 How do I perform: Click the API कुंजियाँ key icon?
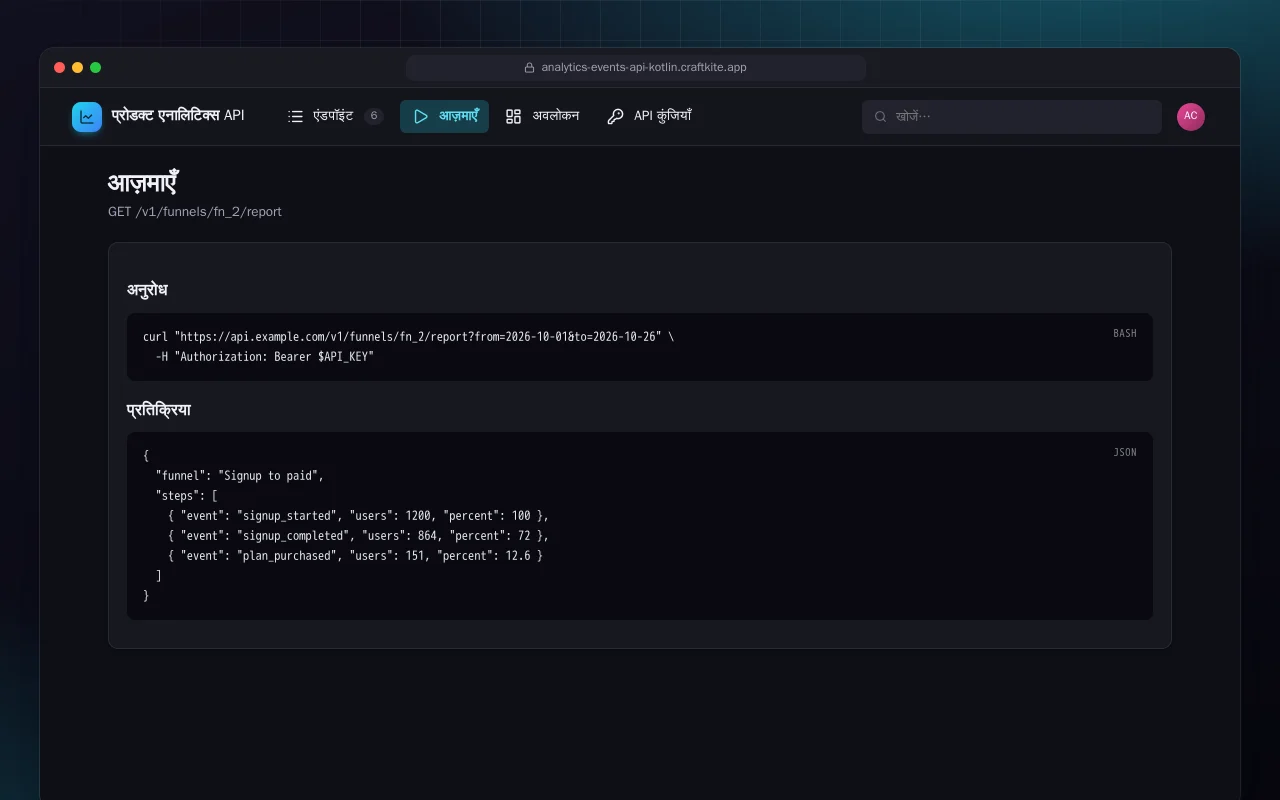(x=615, y=117)
